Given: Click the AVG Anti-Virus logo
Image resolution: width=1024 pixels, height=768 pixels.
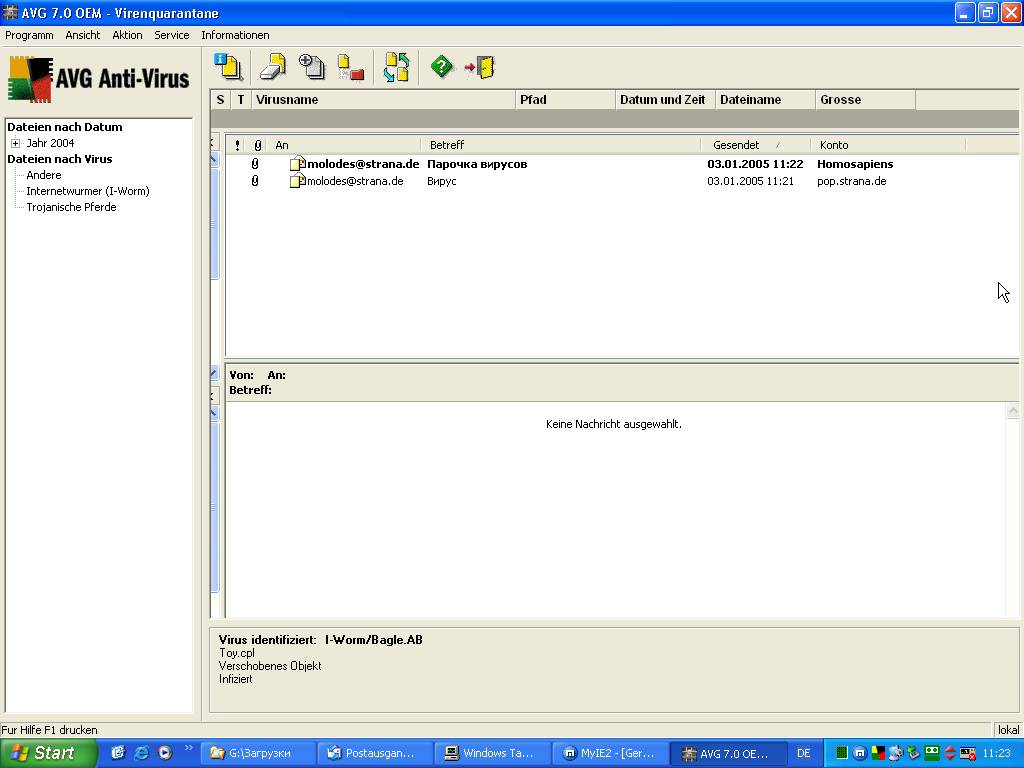Looking at the screenshot, I should coord(99,79).
